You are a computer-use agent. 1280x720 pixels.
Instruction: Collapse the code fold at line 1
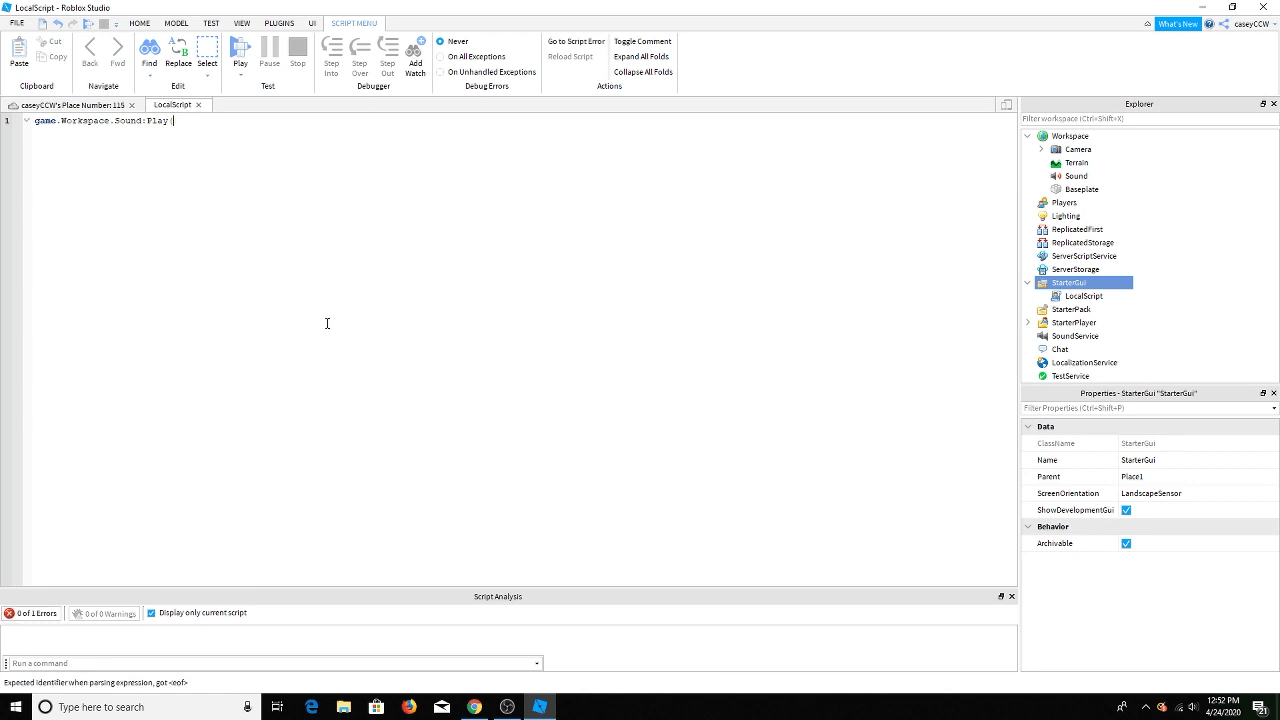[x=27, y=121]
